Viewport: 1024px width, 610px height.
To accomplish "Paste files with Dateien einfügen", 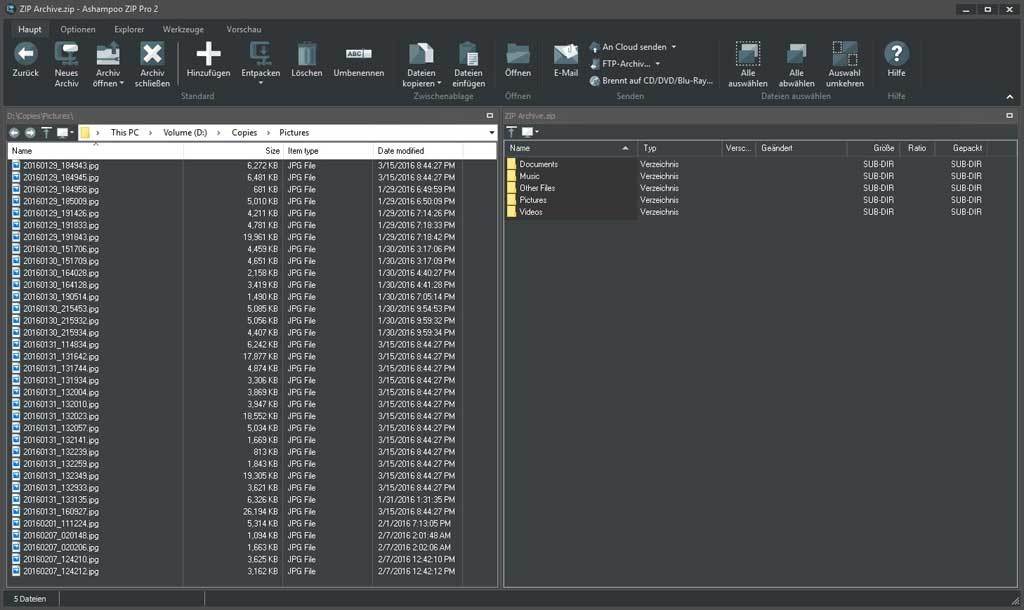I will point(468,65).
